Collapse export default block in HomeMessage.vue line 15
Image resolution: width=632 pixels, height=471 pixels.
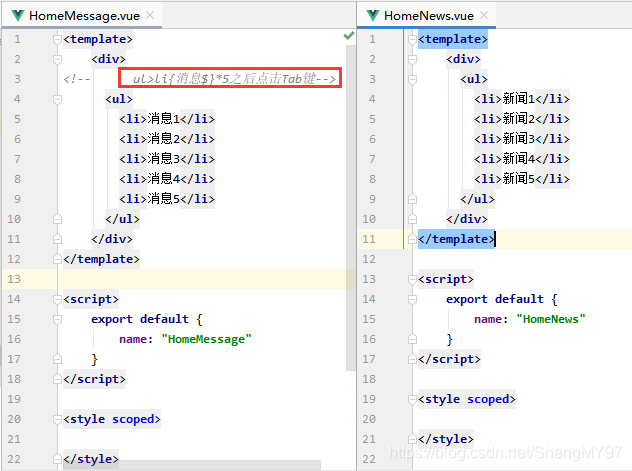(57, 320)
